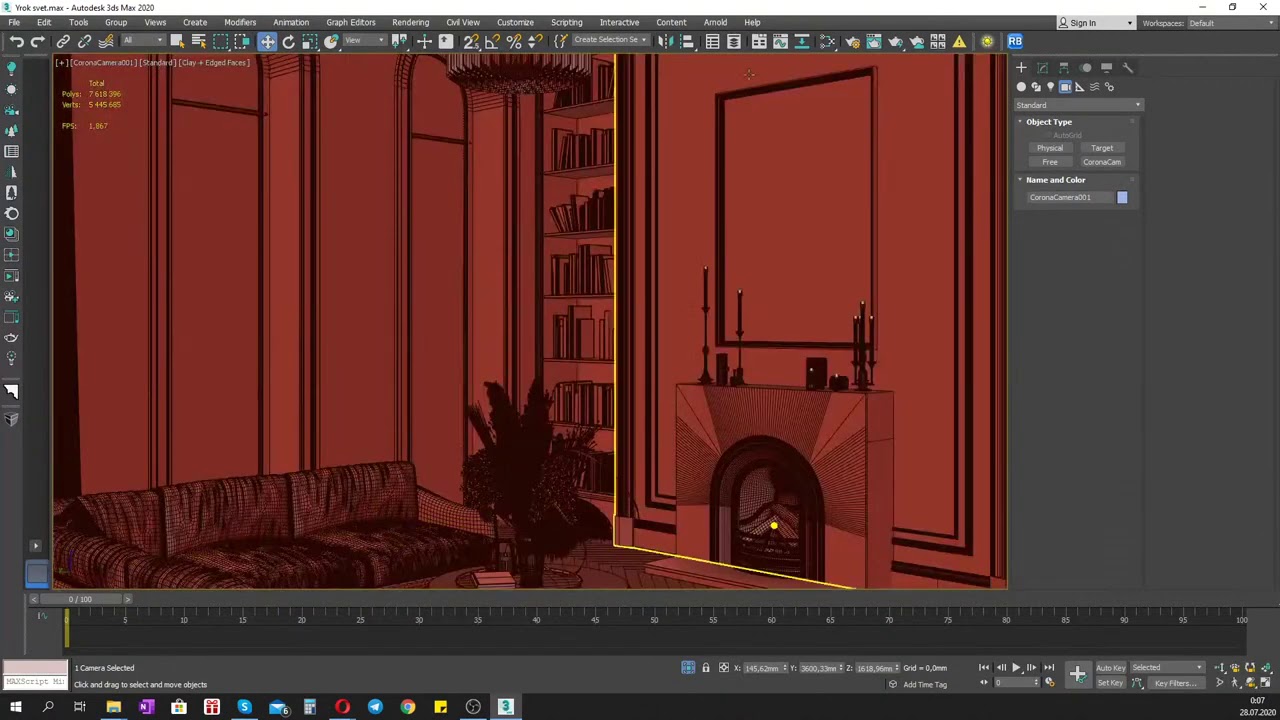Image resolution: width=1280 pixels, height=720 pixels.
Task: Activate the Select and Link tool
Action: (x=63, y=41)
